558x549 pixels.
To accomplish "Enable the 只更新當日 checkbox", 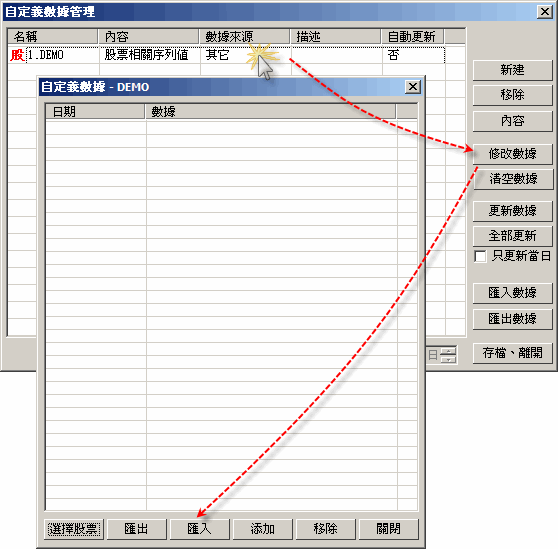I will click(x=480, y=256).
